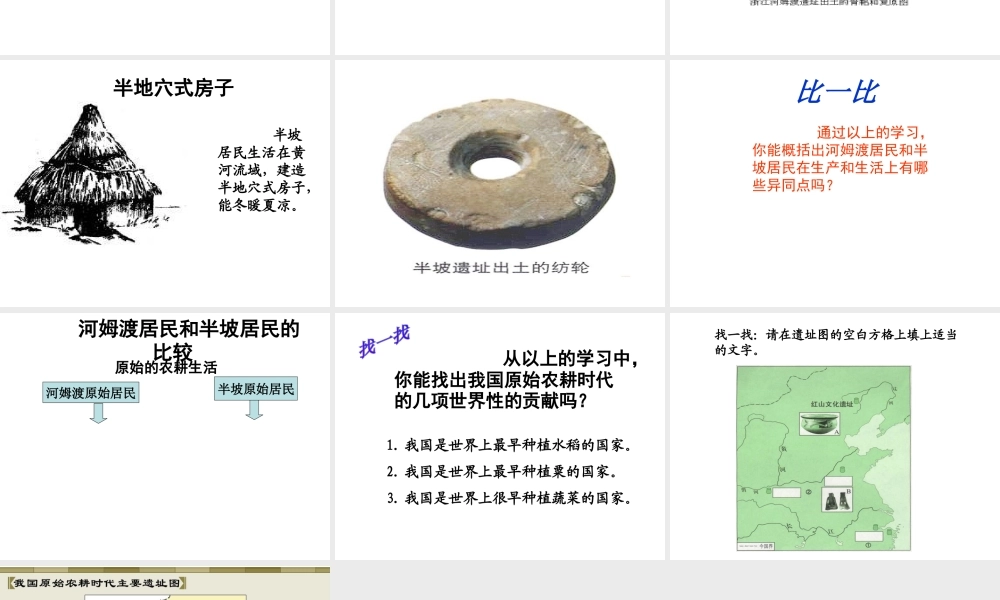Click the pottery figure image on map
The width and height of the screenshot is (1000, 600).
click(x=836, y=501)
